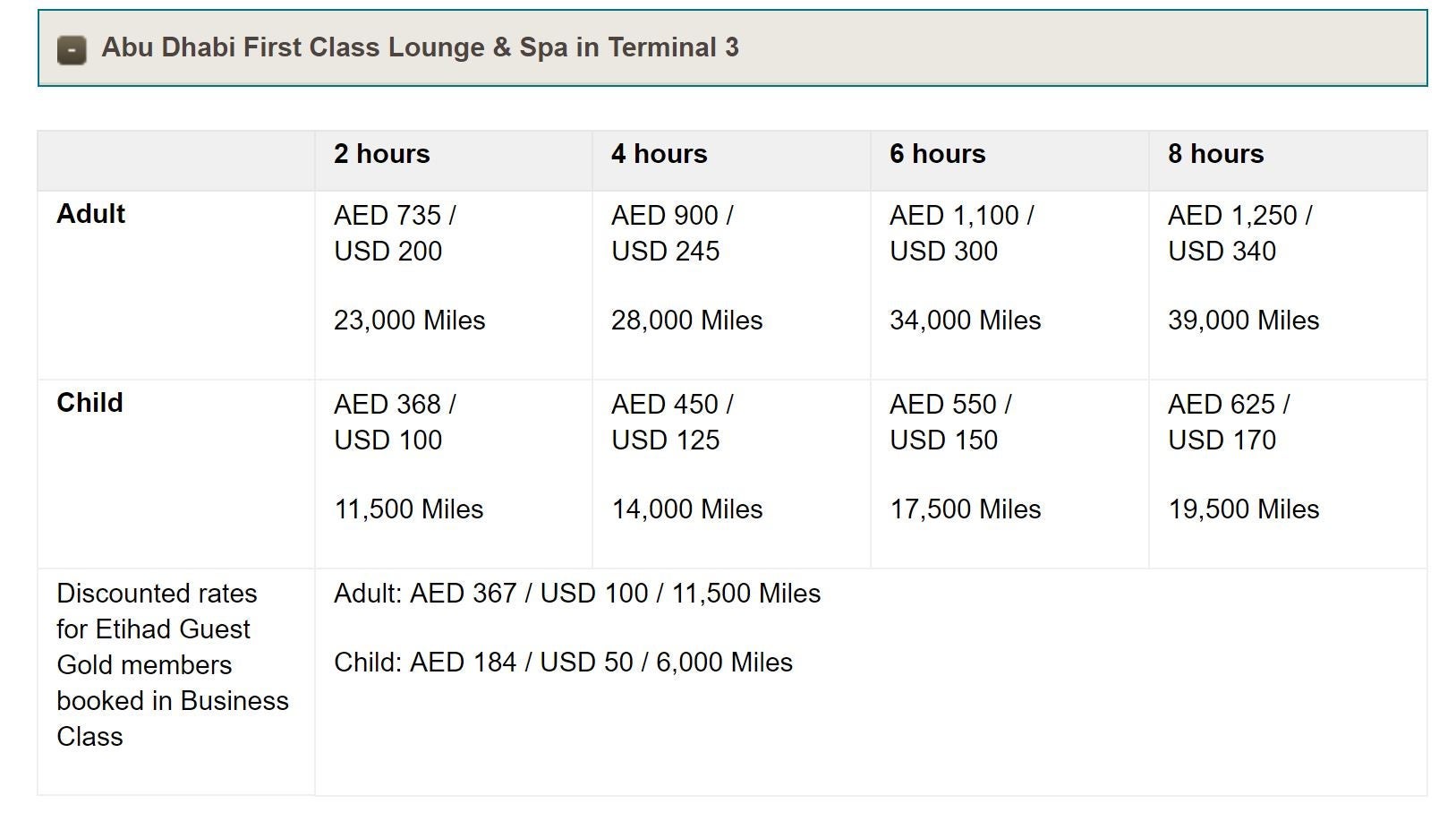Select the 8 hours column header
The image size is (1456, 821).
(1215, 154)
